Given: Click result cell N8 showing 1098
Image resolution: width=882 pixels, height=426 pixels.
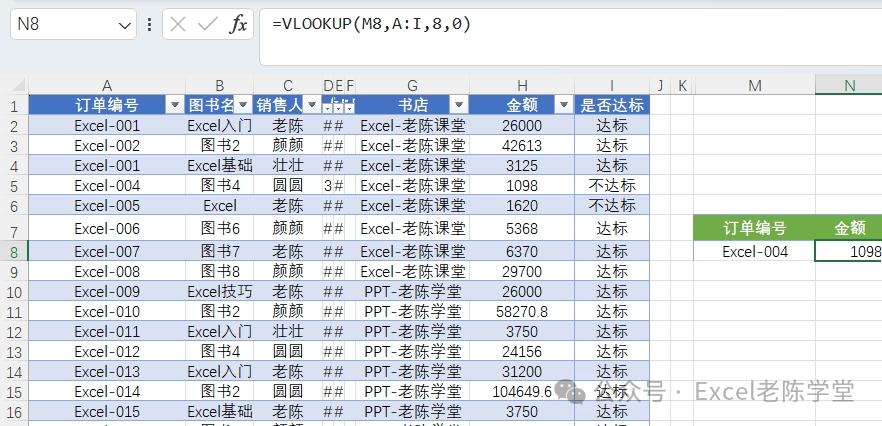Looking at the screenshot, I should pos(849,251).
